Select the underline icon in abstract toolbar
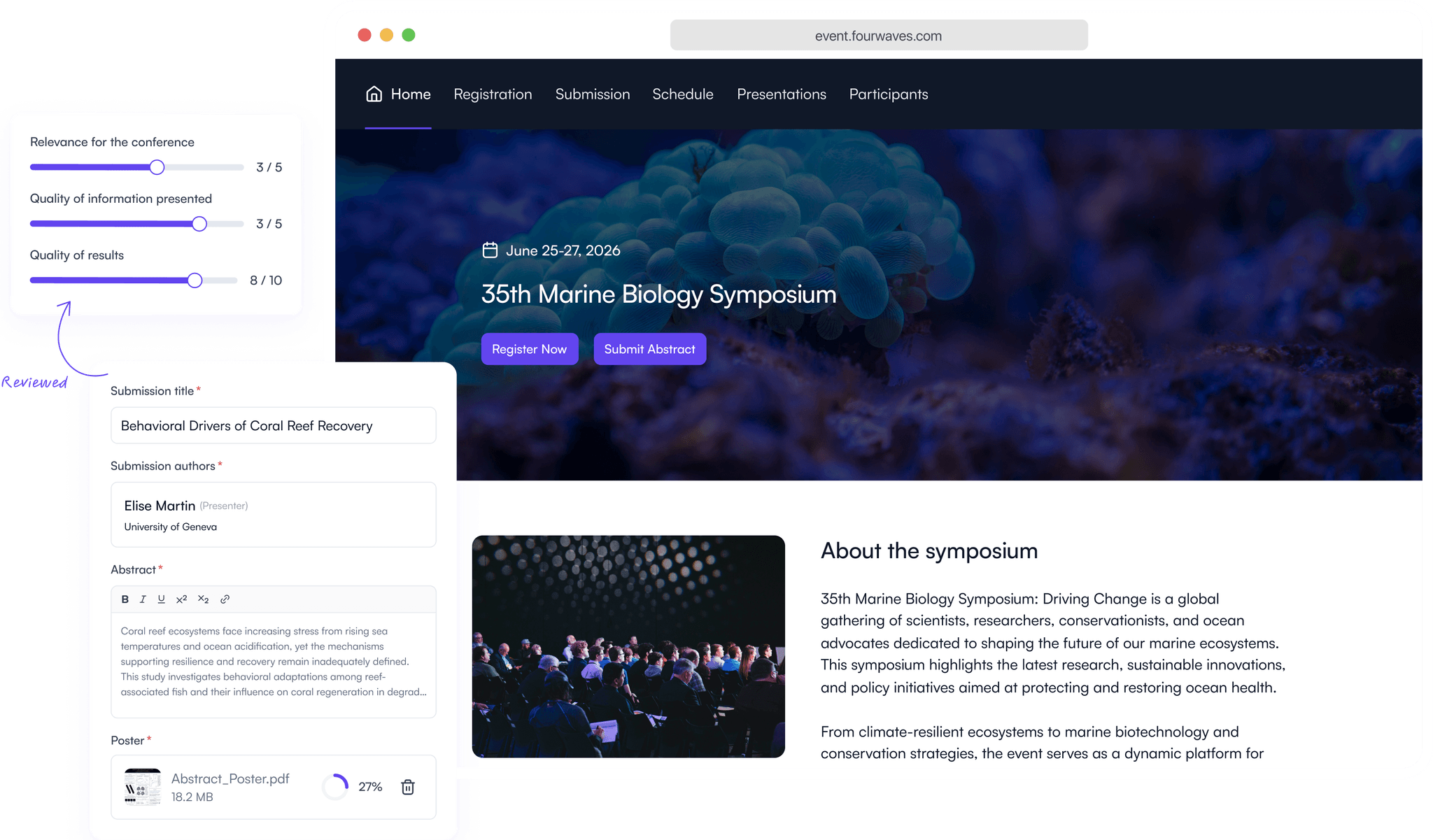Image resolution: width=1433 pixels, height=840 pixels. (x=161, y=599)
